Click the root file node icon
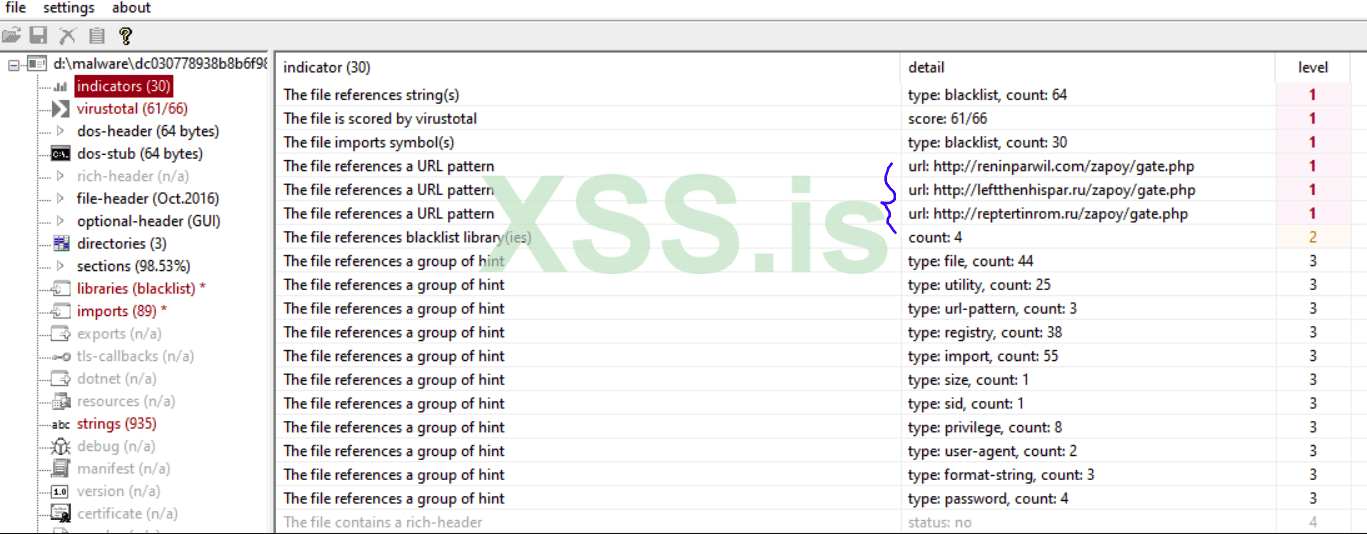 pos(37,64)
